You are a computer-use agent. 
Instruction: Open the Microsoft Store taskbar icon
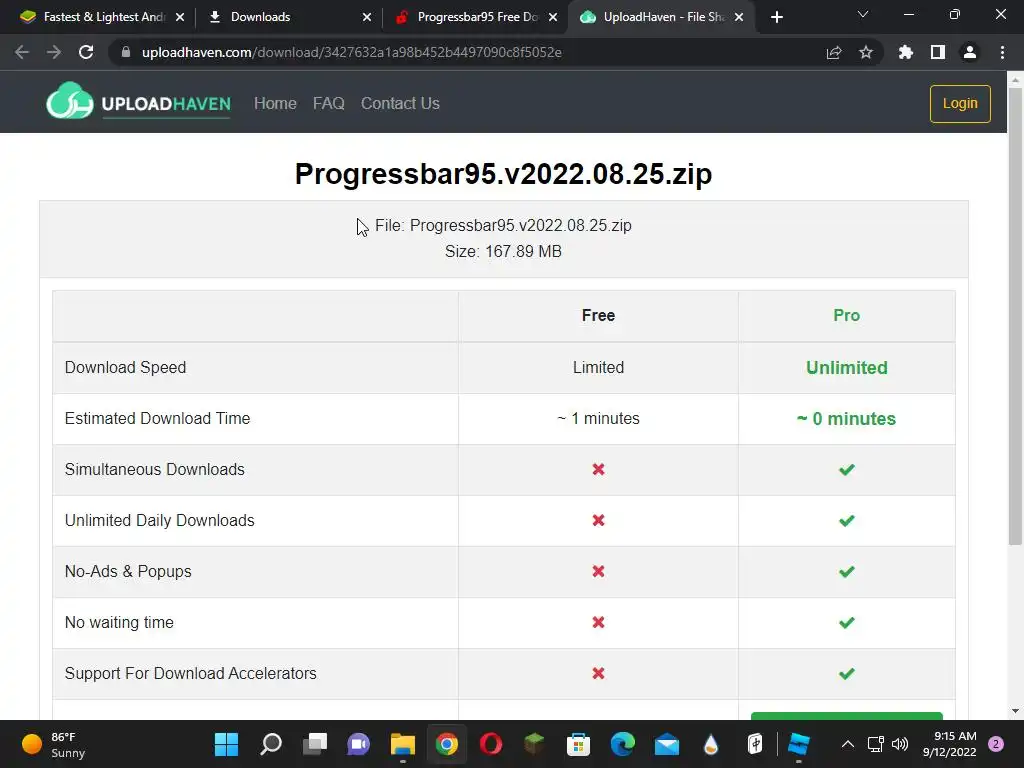point(578,744)
